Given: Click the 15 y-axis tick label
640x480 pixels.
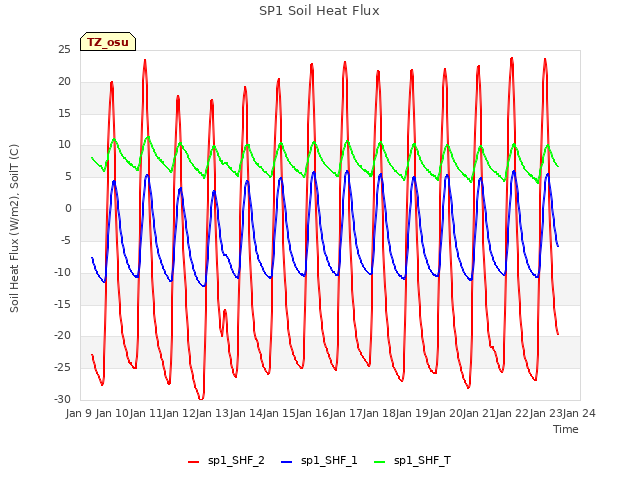Looking at the screenshot, I should [64, 113].
